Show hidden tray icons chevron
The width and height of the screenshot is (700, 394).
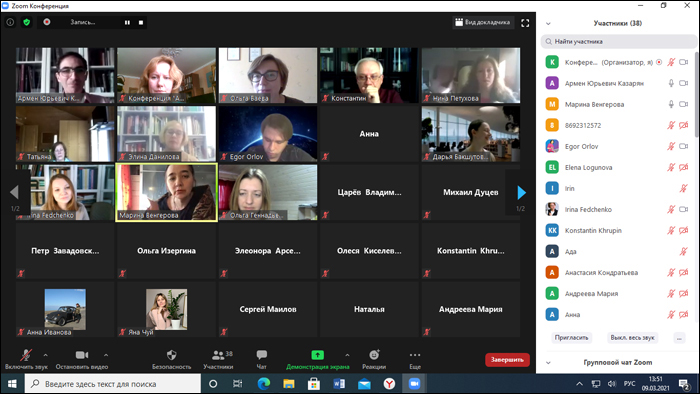point(579,384)
